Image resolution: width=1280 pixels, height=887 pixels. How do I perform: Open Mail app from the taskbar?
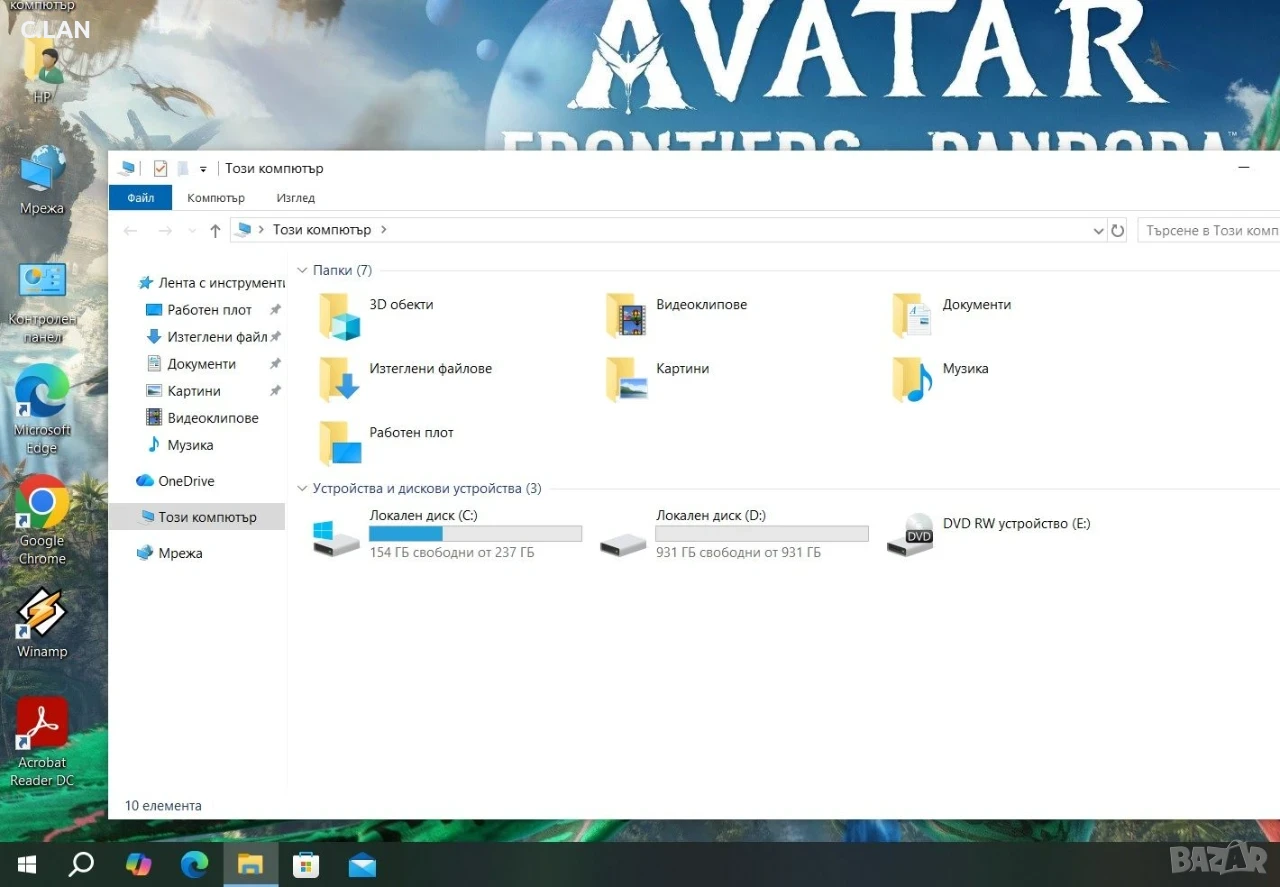point(362,864)
